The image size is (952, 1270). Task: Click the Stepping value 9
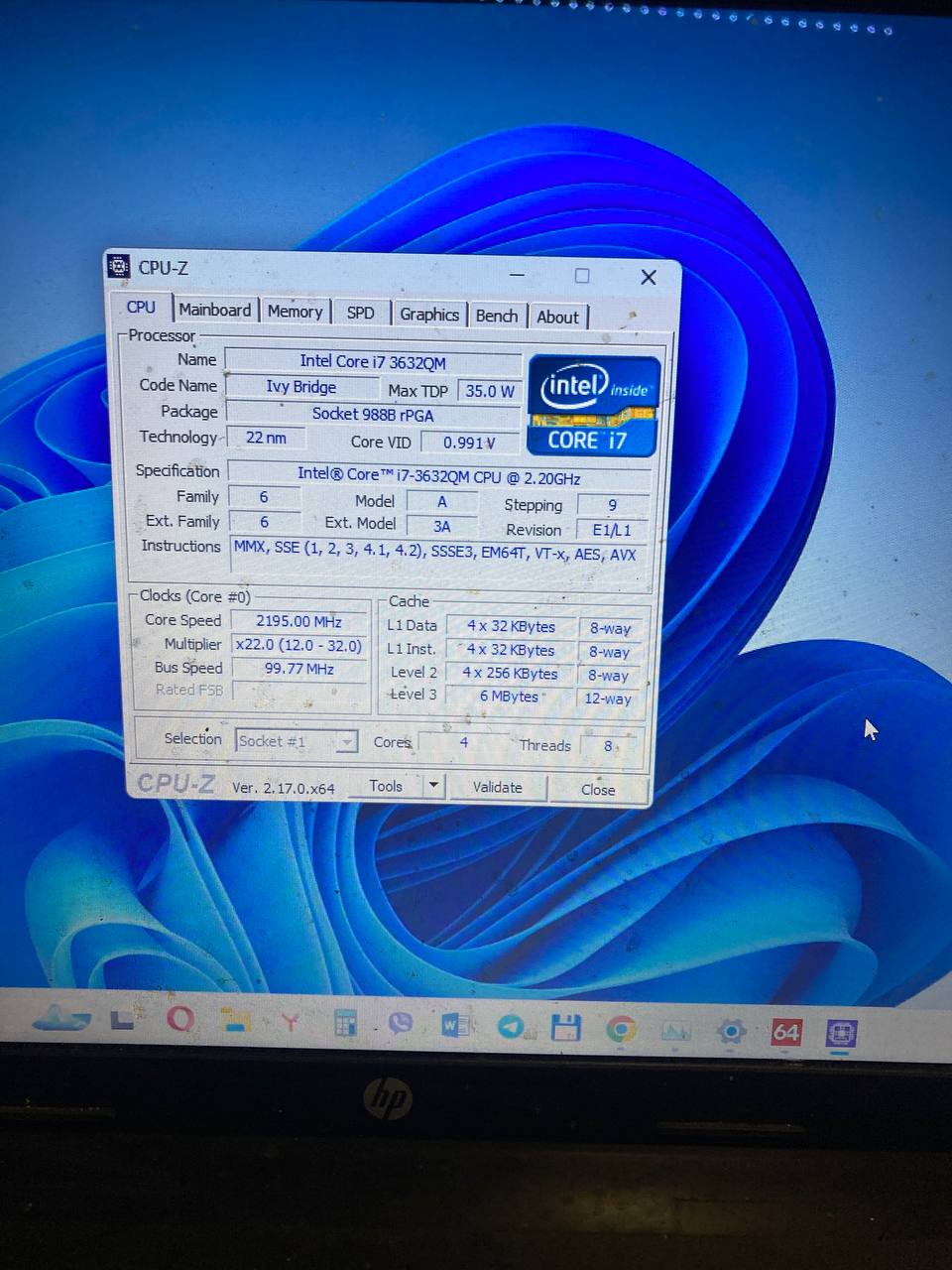(613, 505)
